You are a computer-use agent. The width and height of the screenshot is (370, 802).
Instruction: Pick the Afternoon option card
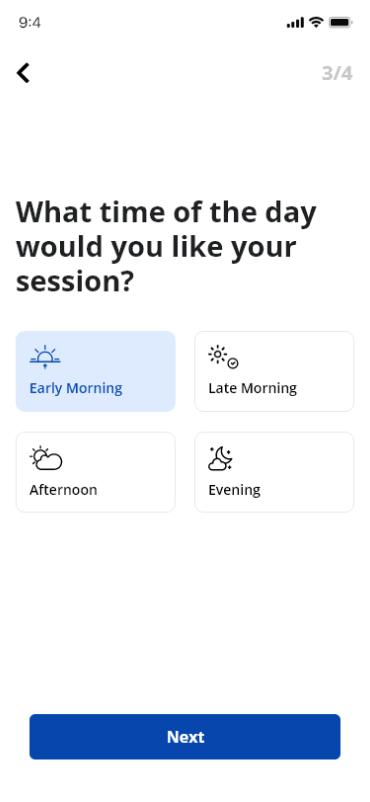(96, 472)
